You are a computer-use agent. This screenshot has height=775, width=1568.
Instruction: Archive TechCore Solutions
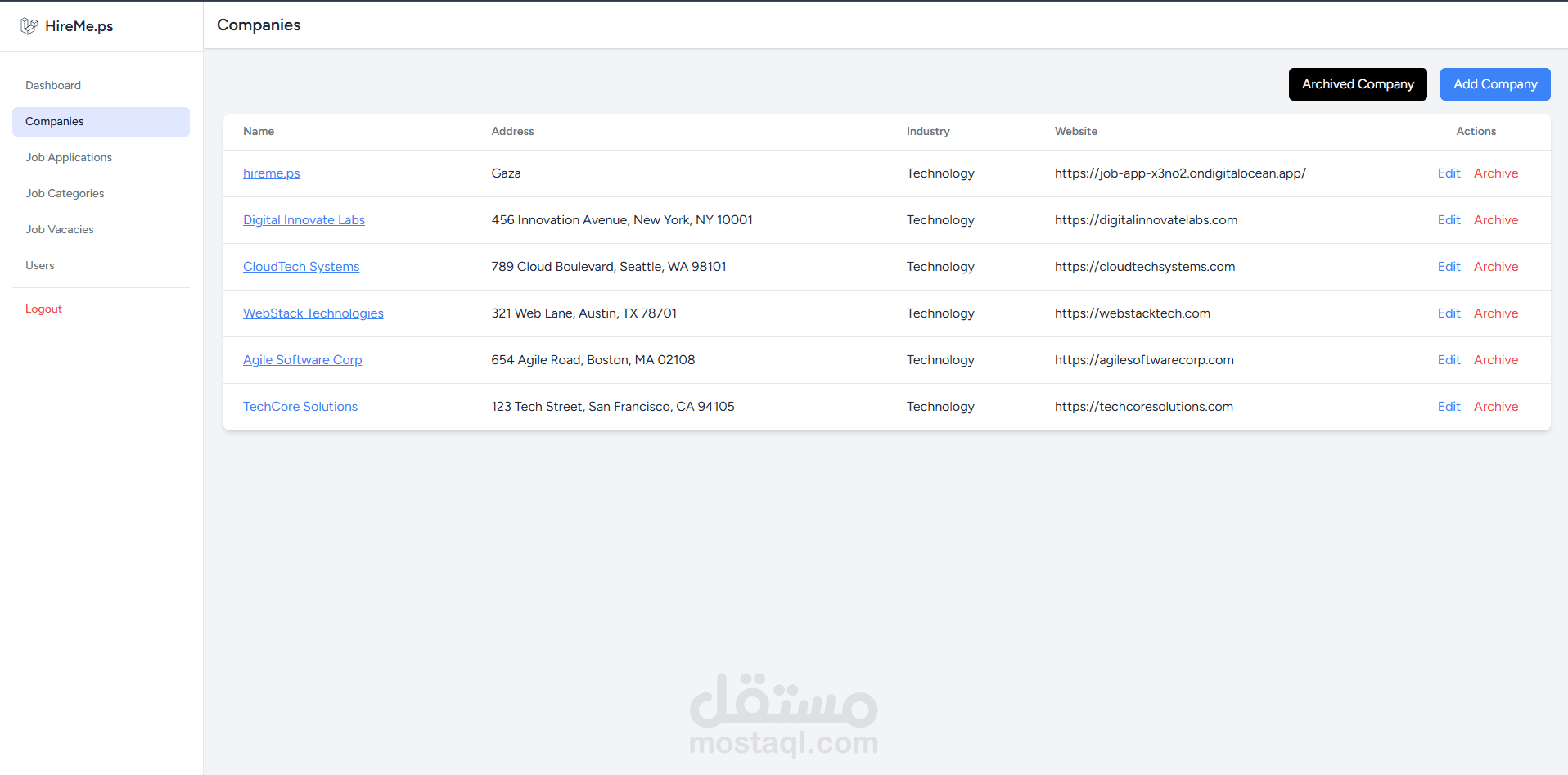pyautogui.click(x=1496, y=407)
